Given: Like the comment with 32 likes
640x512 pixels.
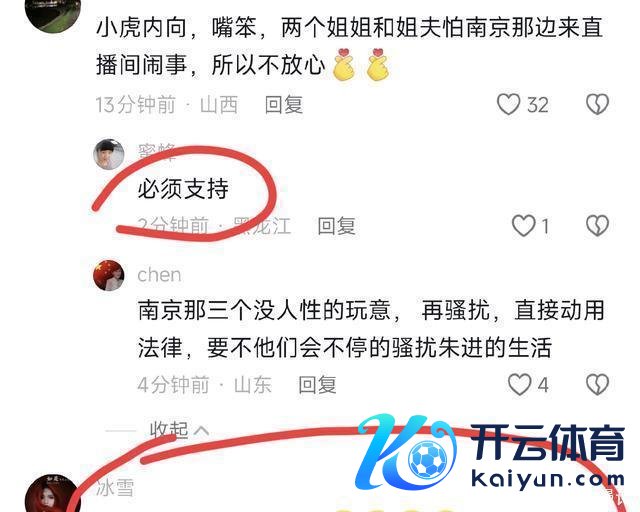Looking at the screenshot, I should [x=508, y=104].
